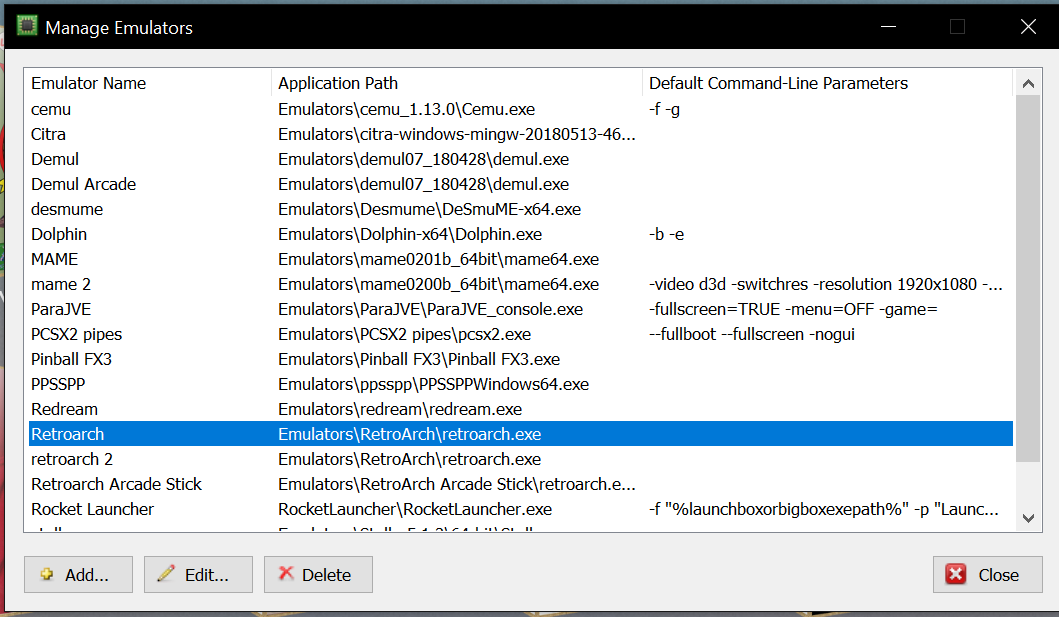Select the Demul Arcade emulator row
Viewport: 1059px width, 617px height.
tap(521, 184)
